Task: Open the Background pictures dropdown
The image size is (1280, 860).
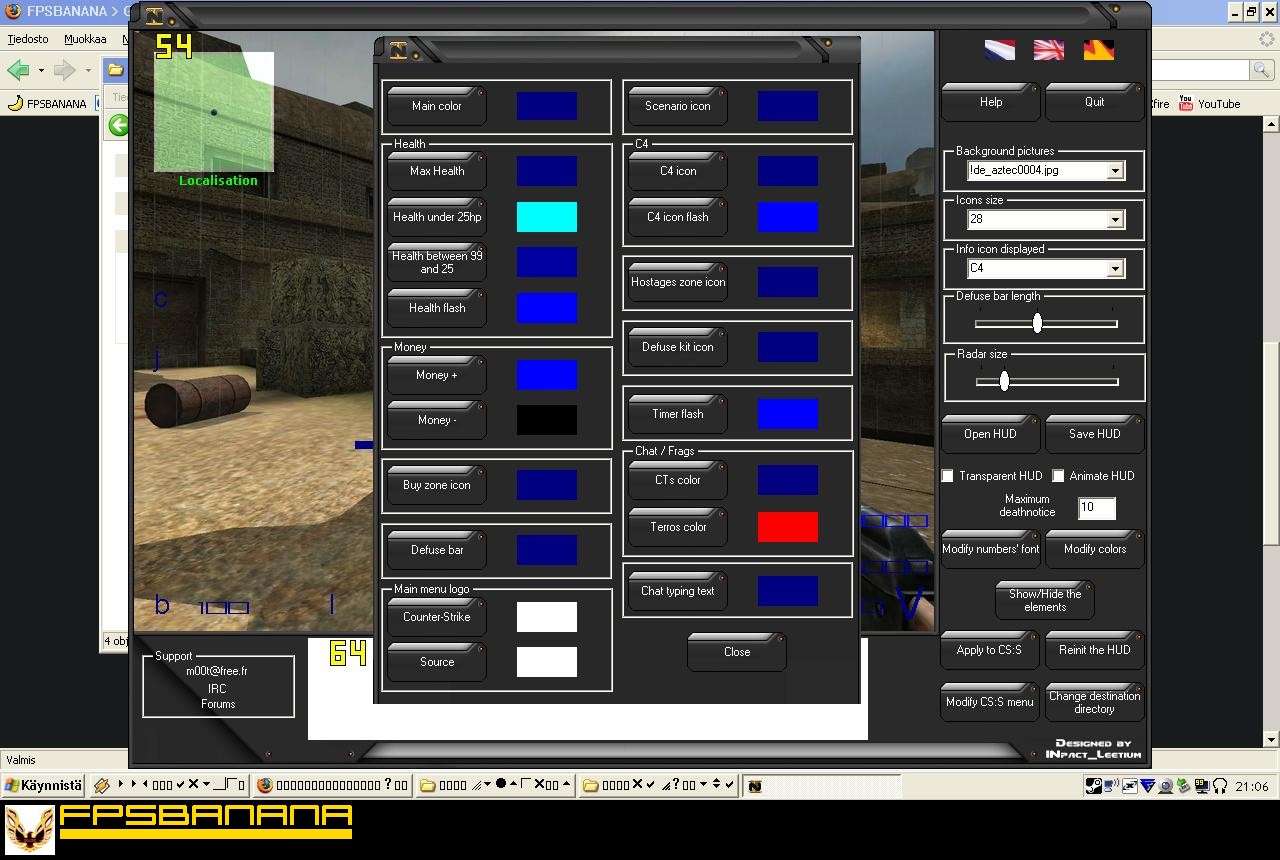Action: click(1114, 170)
